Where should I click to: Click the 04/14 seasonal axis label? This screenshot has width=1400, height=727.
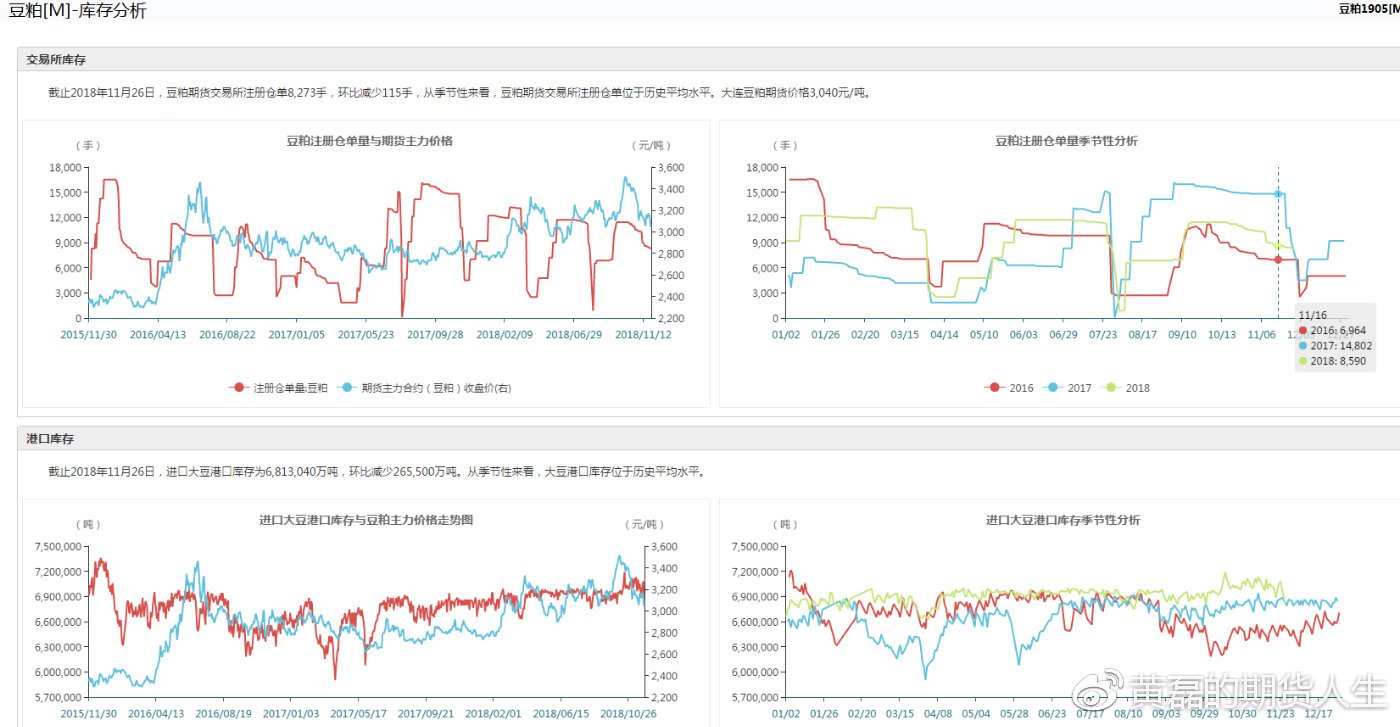tap(944, 335)
